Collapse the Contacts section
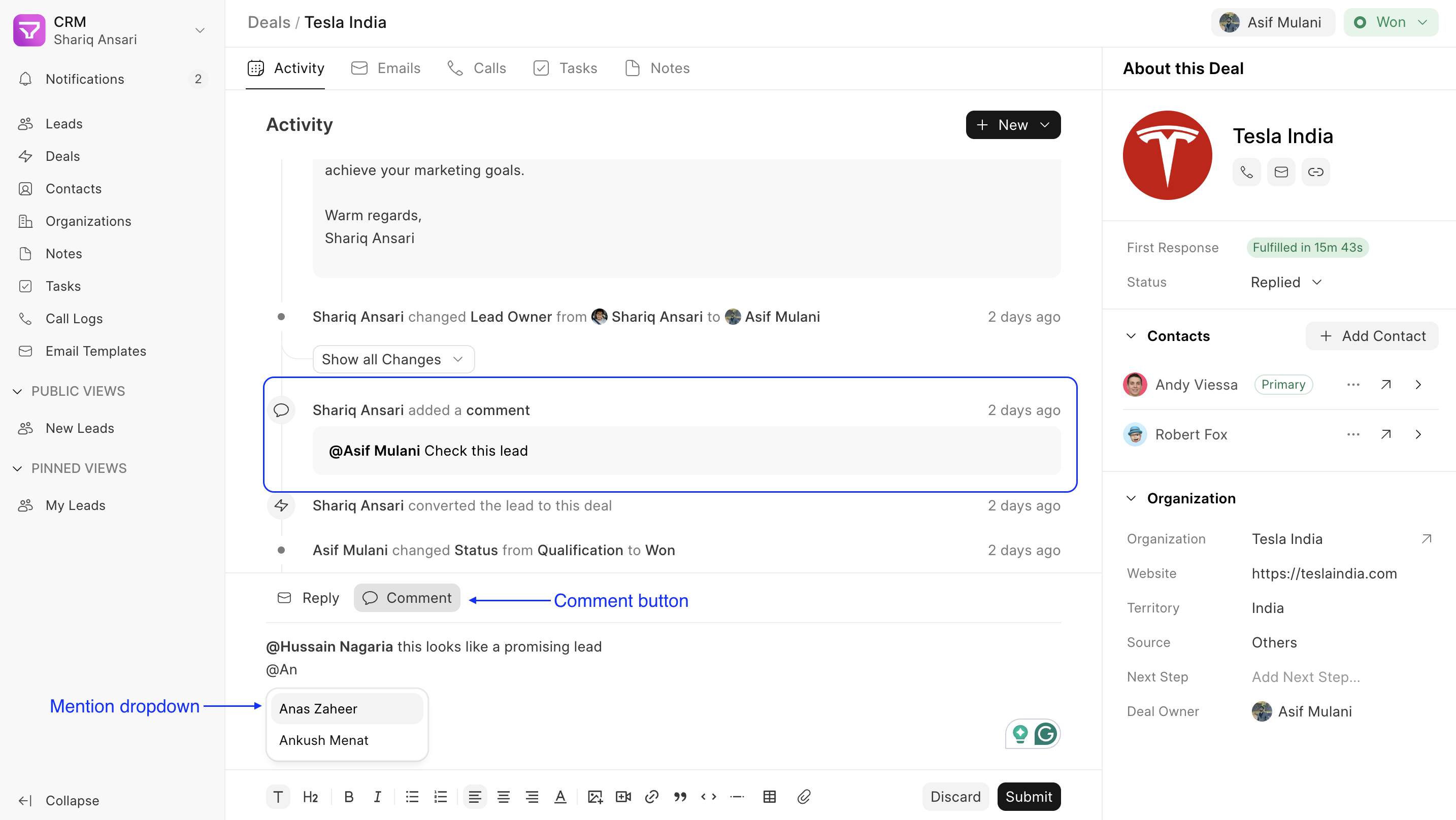This screenshot has height=820, width=1456. tap(1131, 336)
